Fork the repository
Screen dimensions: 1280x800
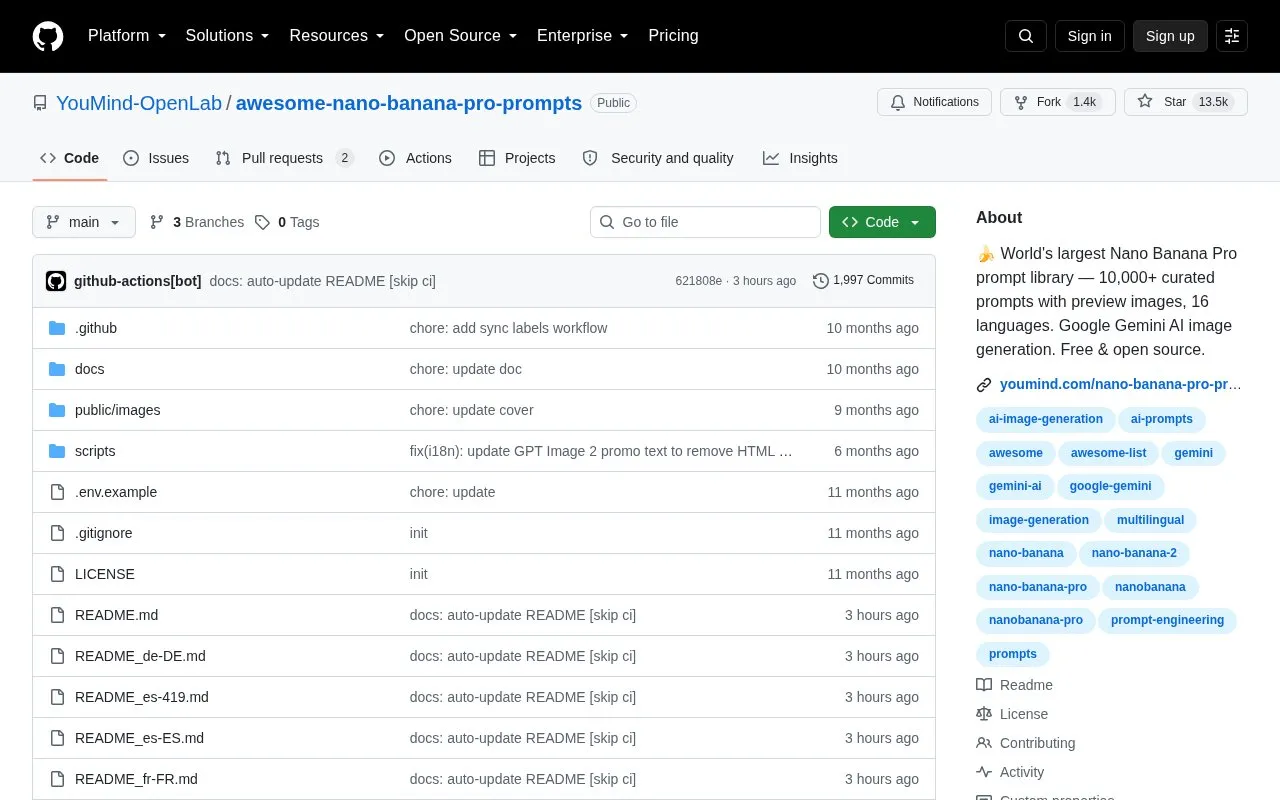coord(1058,102)
